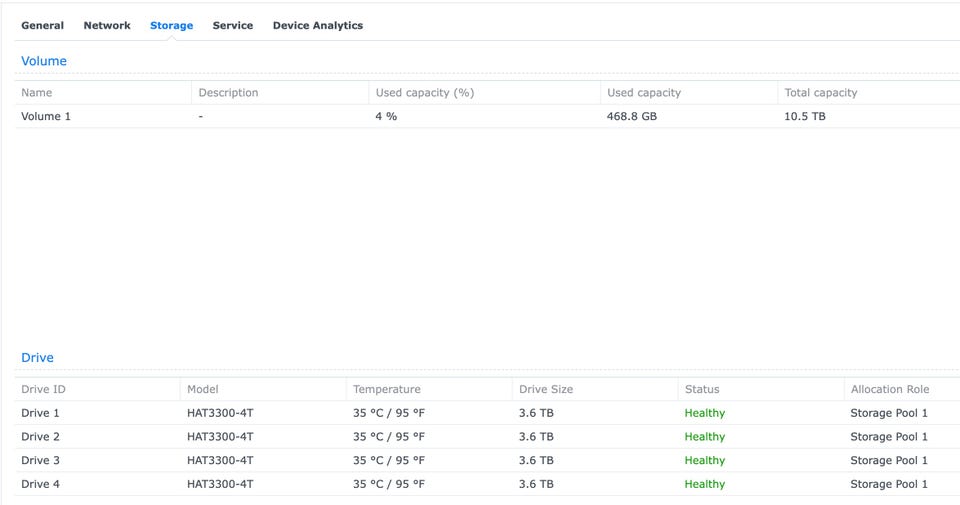Sort volumes by Name column header
This screenshot has width=960, height=505.
click(37, 93)
